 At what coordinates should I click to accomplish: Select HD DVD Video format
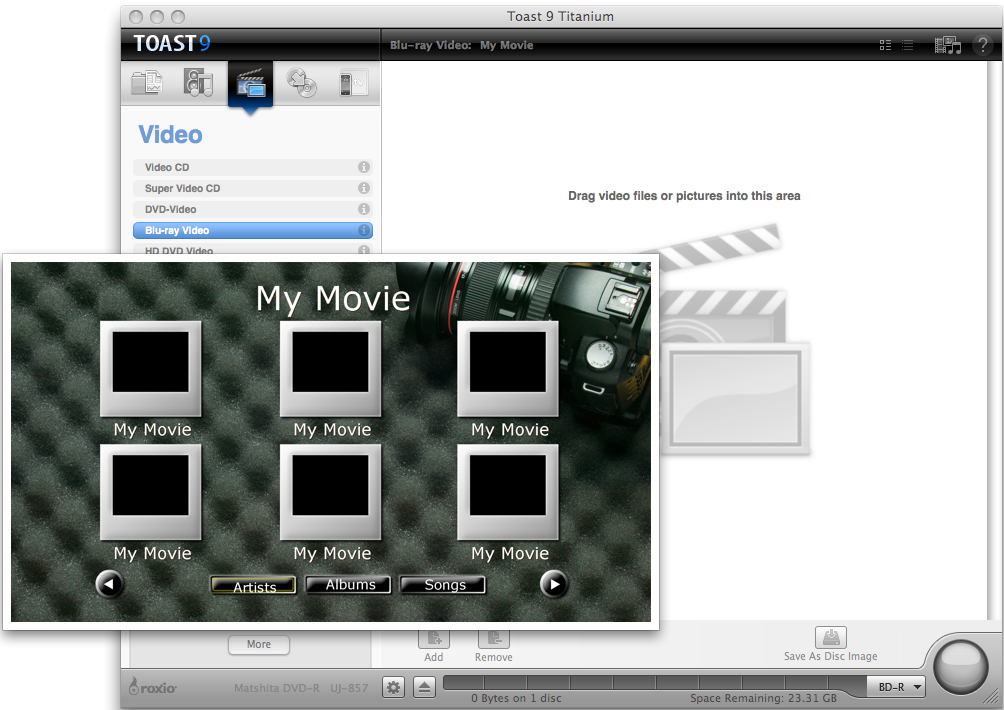point(252,250)
